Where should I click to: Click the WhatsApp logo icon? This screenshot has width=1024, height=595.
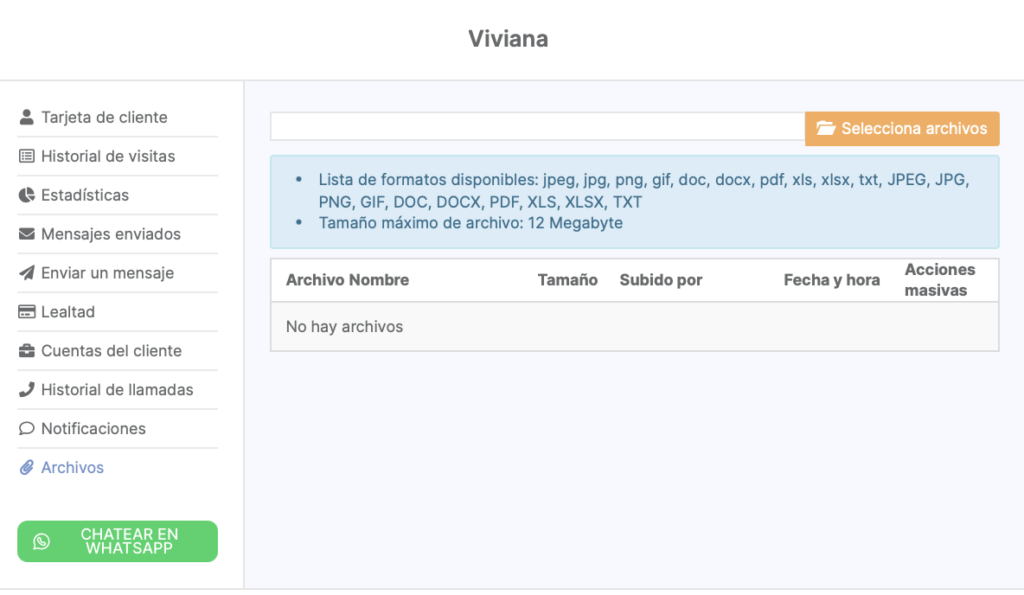coord(41,541)
